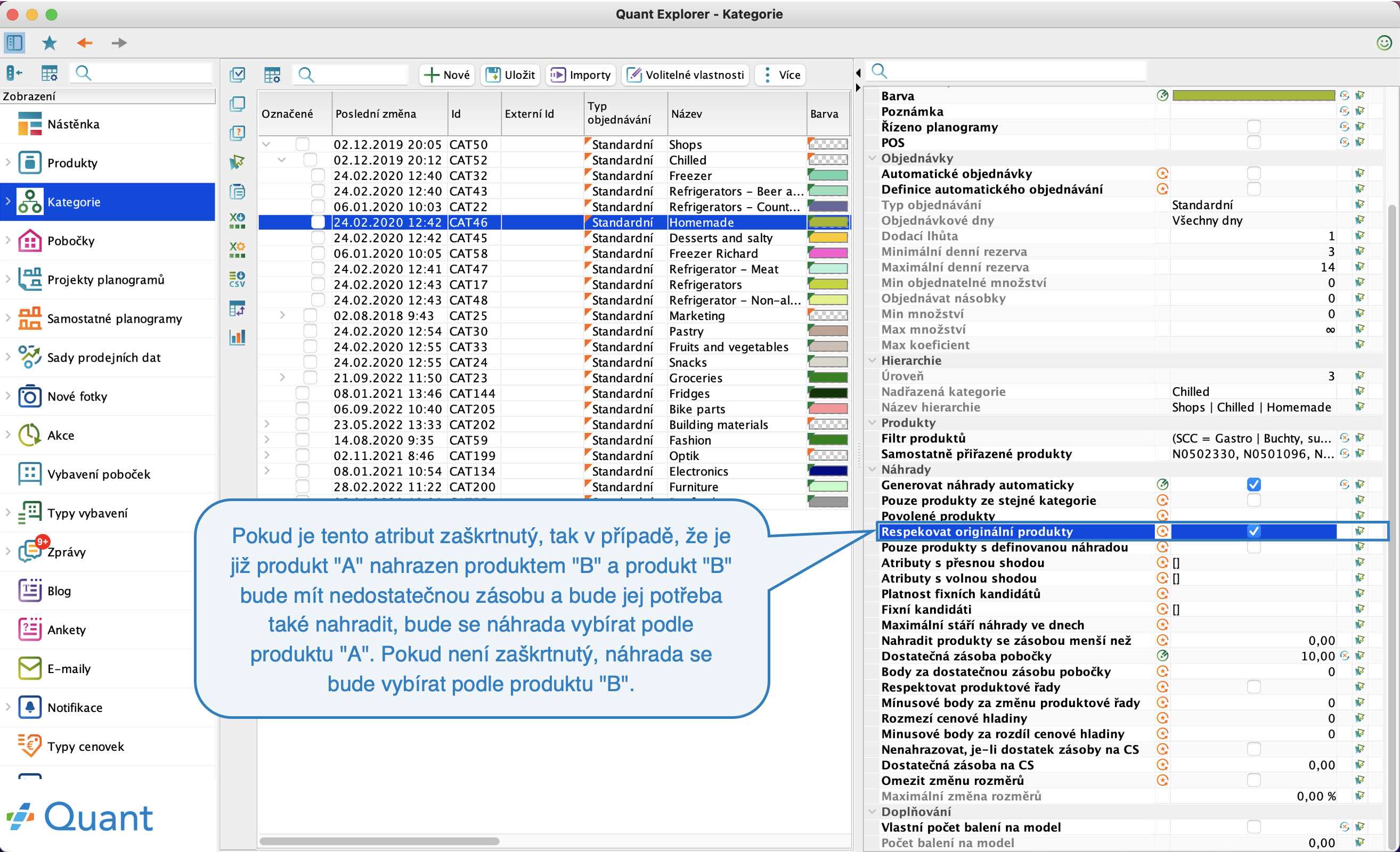Click the Nové button

tap(447, 75)
